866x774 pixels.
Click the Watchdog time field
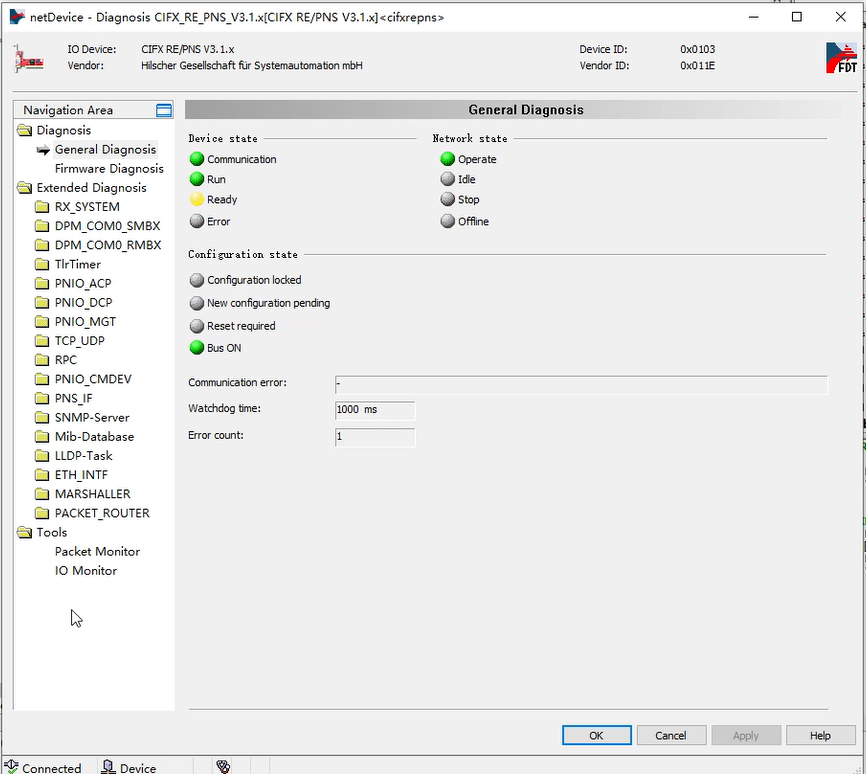(x=374, y=410)
